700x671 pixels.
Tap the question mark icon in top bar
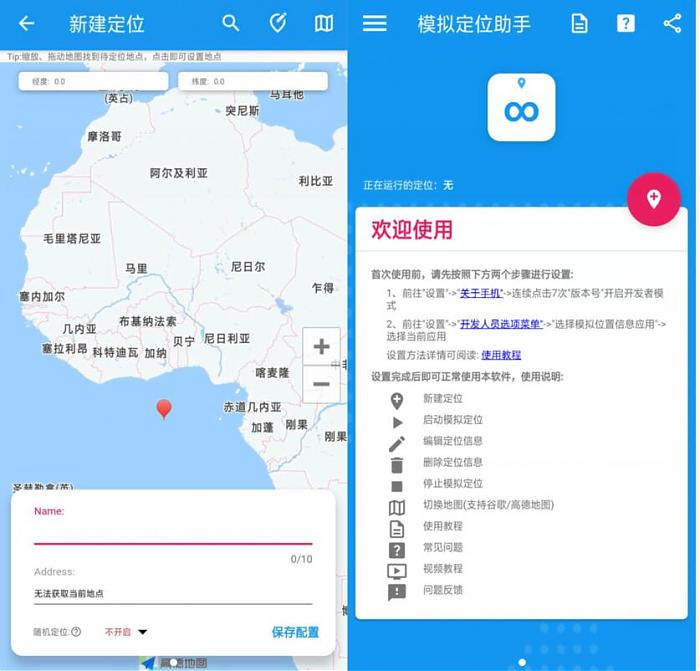[625, 23]
